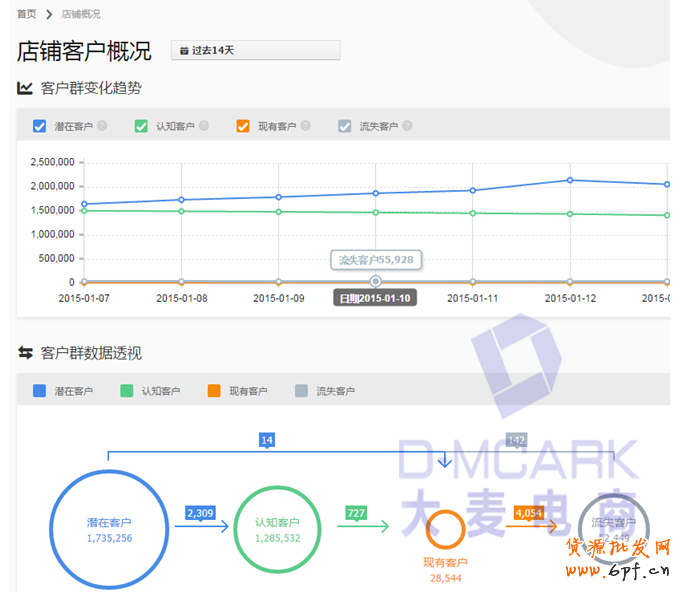Uncheck the 潜在客户 checkbox
The width and height of the screenshot is (680, 592).
39,126
